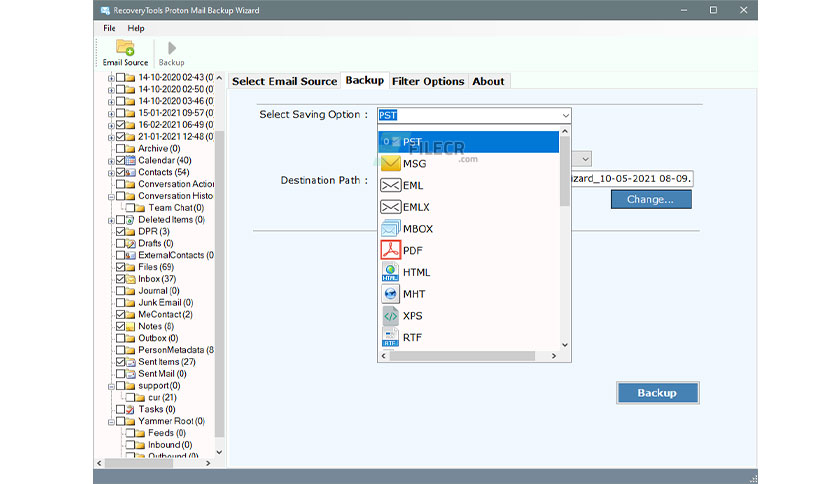The width and height of the screenshot is (836, 484).
Task: Click the Sent Mail folder icon
Action: [x=131, y=374]
